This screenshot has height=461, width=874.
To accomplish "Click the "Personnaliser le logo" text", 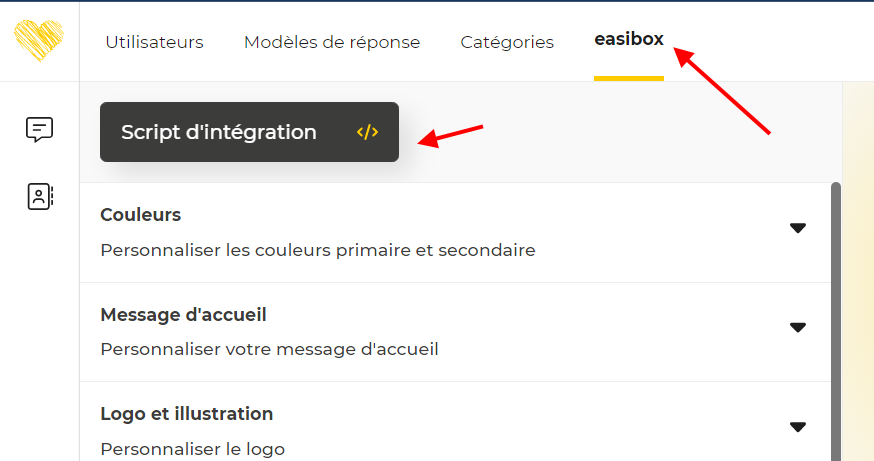I will pyautogui.click(x=192, y=448).
